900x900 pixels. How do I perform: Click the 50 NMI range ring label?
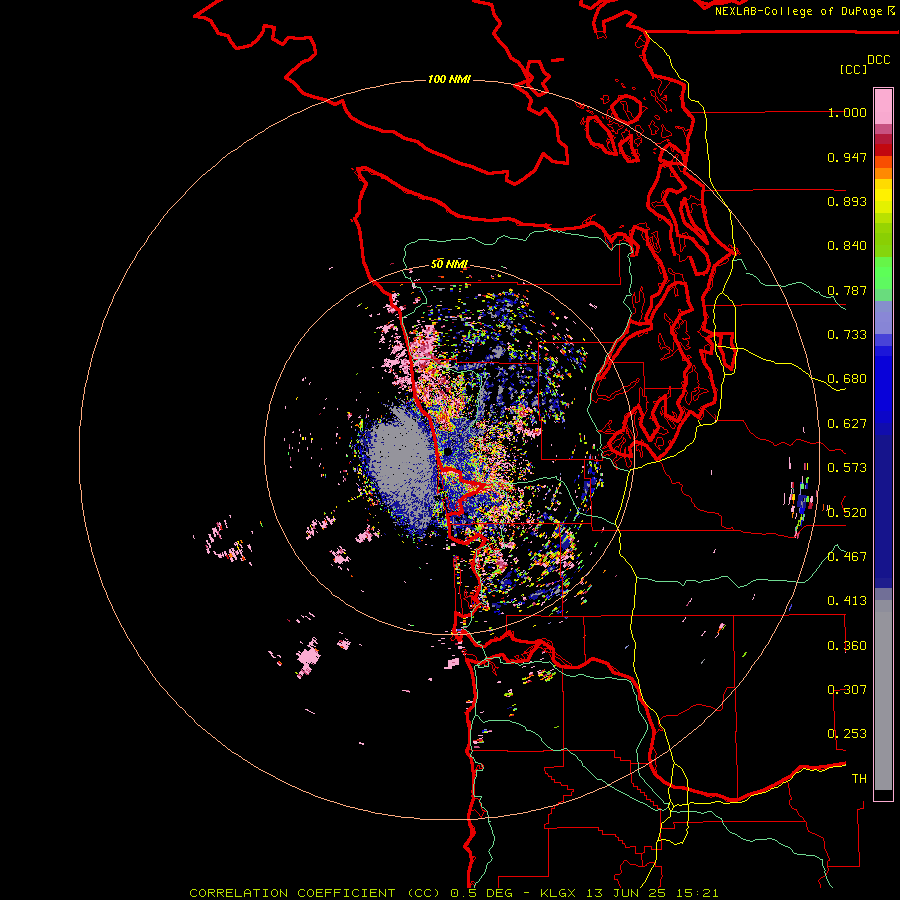coord(449,264)
